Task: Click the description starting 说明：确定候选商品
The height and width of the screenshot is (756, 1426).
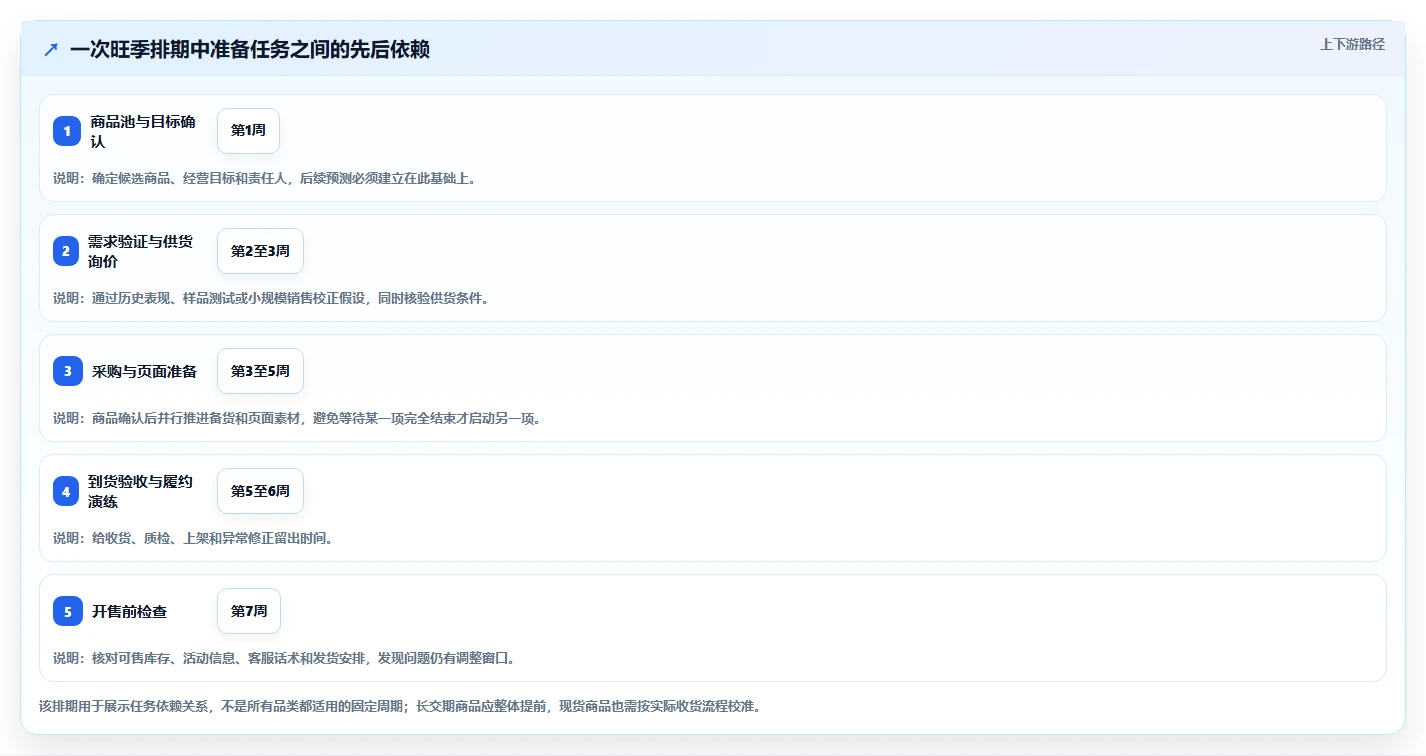Action: click(265, 178)
